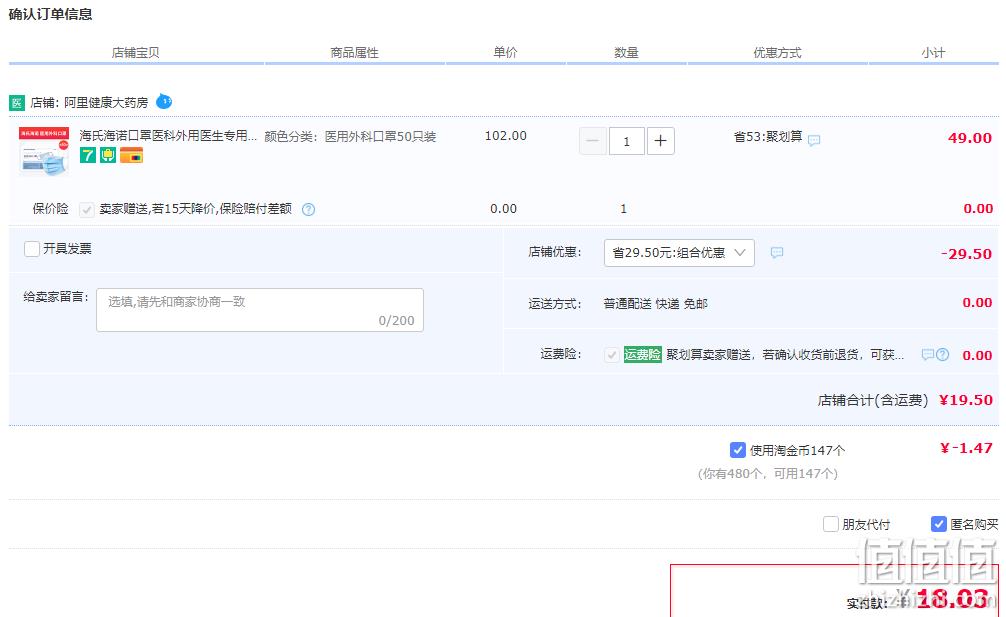Click the green shield guarantee icon
The image size is (1006, 617).
coord(108,155)
